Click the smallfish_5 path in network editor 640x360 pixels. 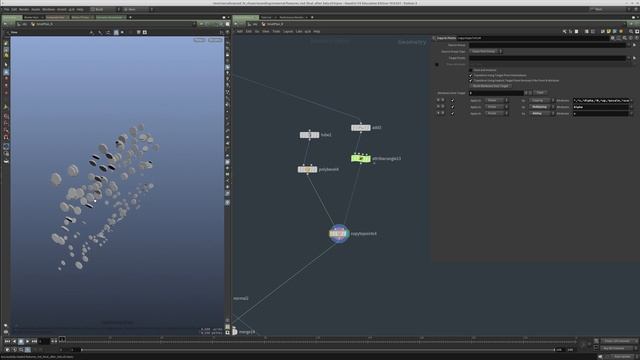275,24
